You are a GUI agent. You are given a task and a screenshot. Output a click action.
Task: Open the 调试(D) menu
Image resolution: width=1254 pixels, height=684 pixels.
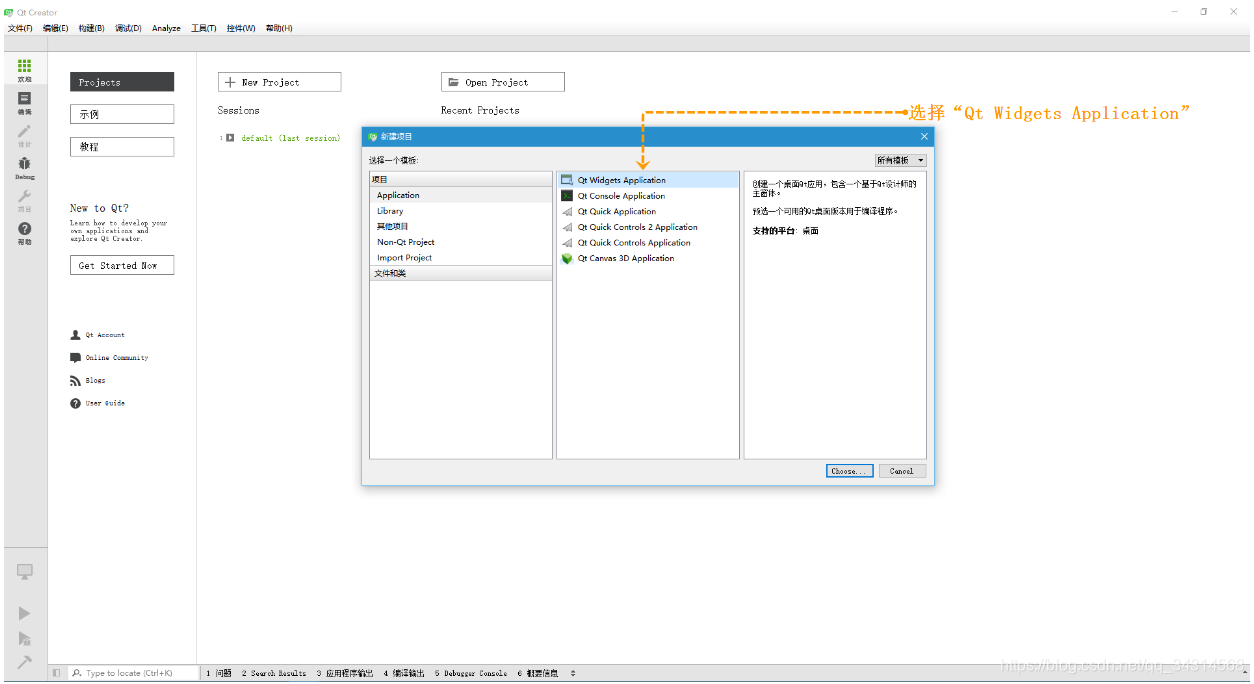pyautogui.click(x=128, y=28)
